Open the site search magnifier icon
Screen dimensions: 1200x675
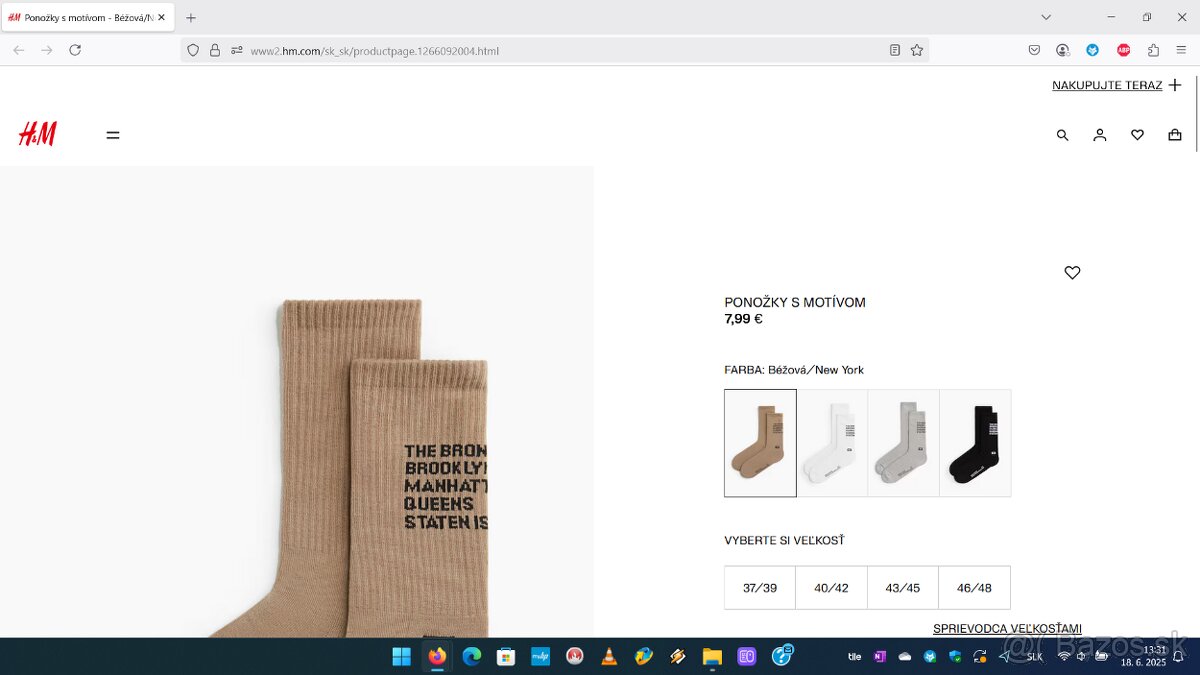[x=1062, y=135]
